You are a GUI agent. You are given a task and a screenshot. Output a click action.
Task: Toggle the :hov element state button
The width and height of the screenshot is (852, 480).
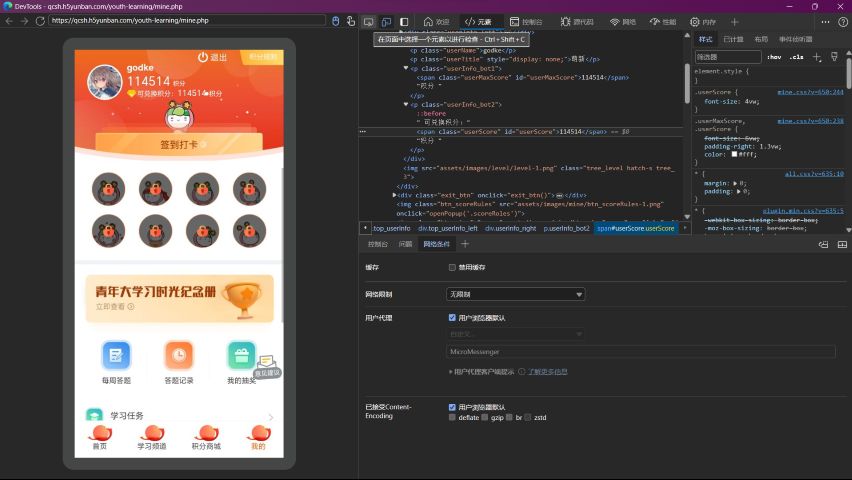(774, 57)
